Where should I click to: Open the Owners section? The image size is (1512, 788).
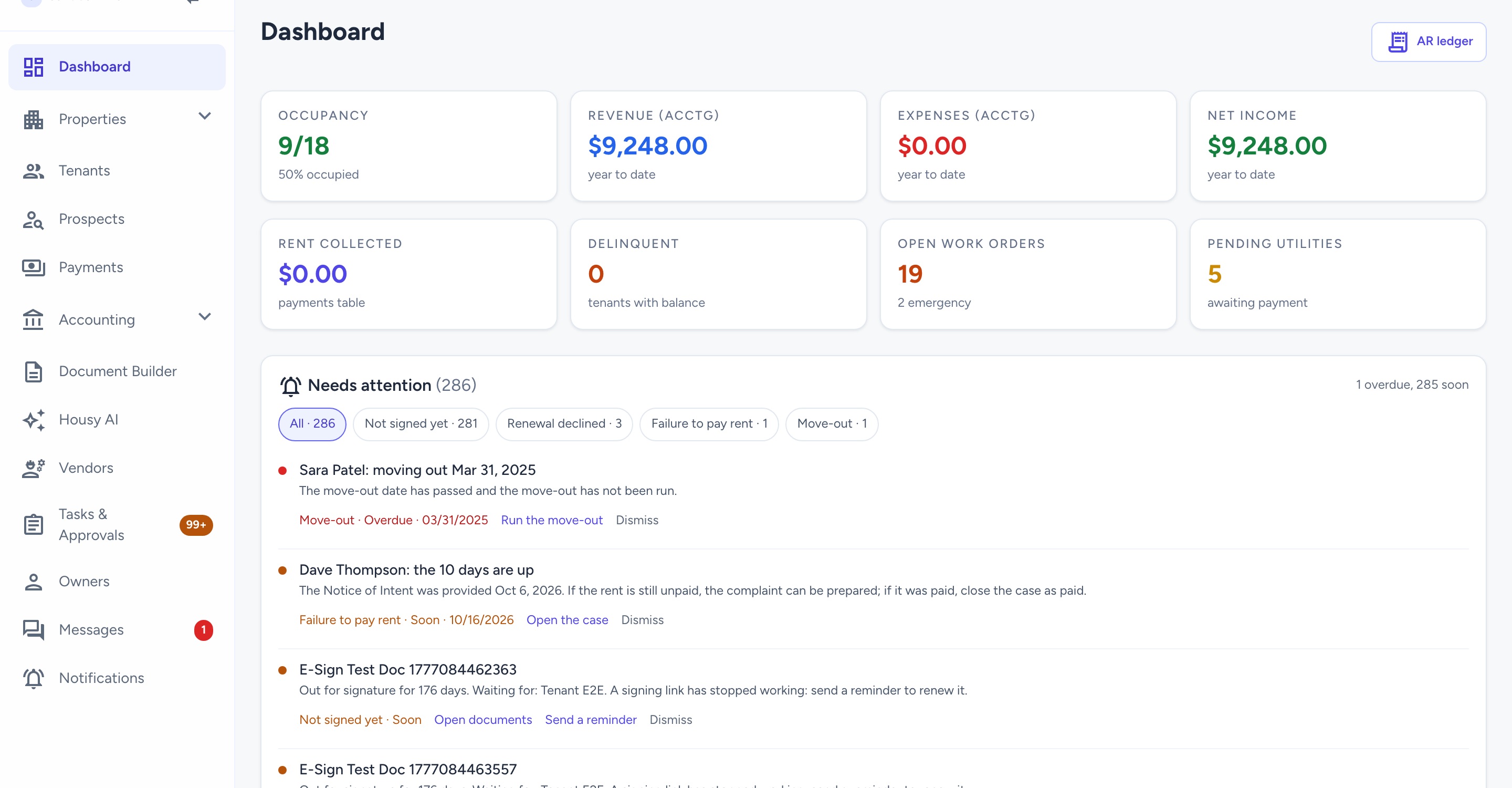point(117,582)
